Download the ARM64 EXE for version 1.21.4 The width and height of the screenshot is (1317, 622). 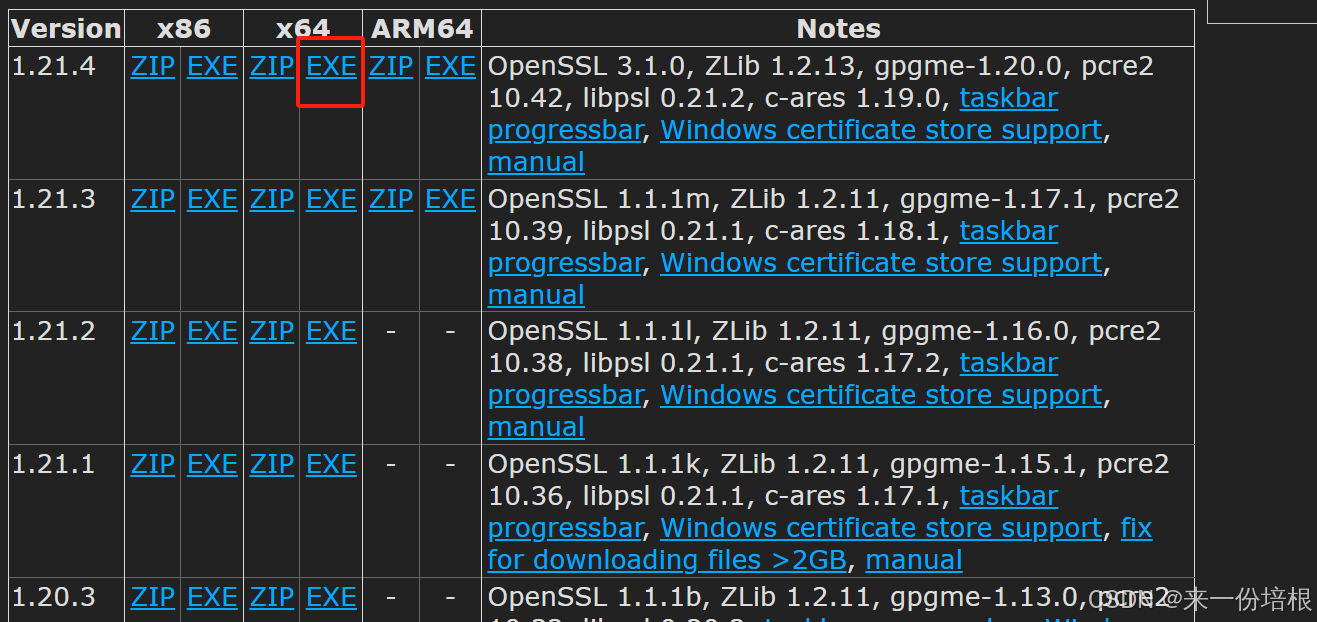[x=450, y=67]
